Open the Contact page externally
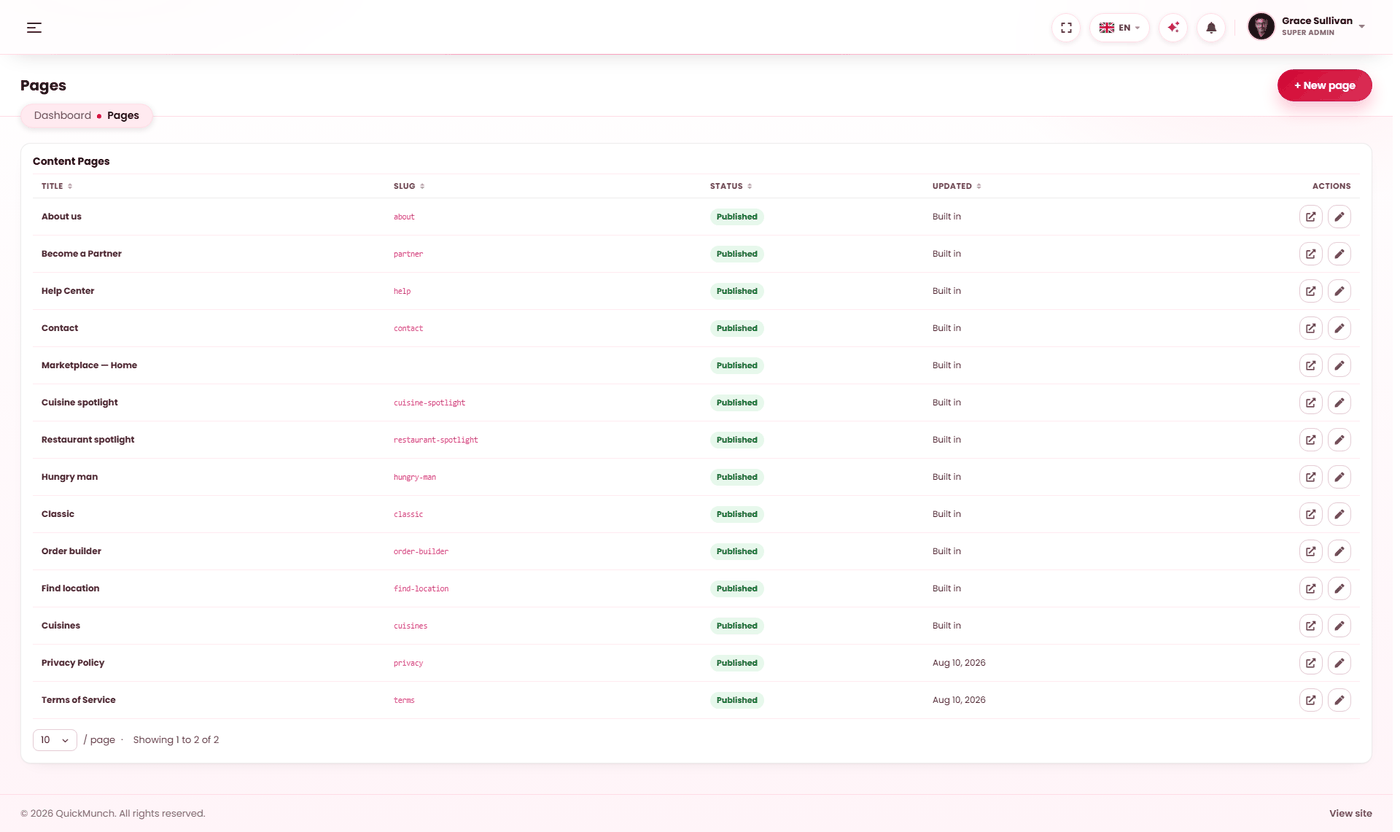This screenshot has height=832, width=1400. click(x=1310, y=328)
